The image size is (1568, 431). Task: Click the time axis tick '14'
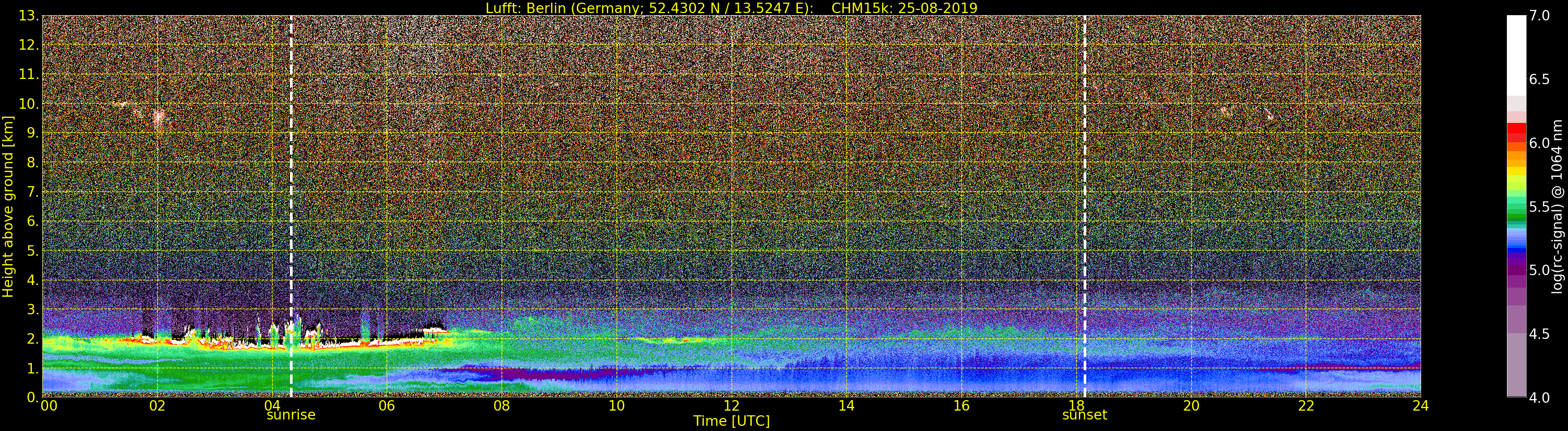pos(846,406)
